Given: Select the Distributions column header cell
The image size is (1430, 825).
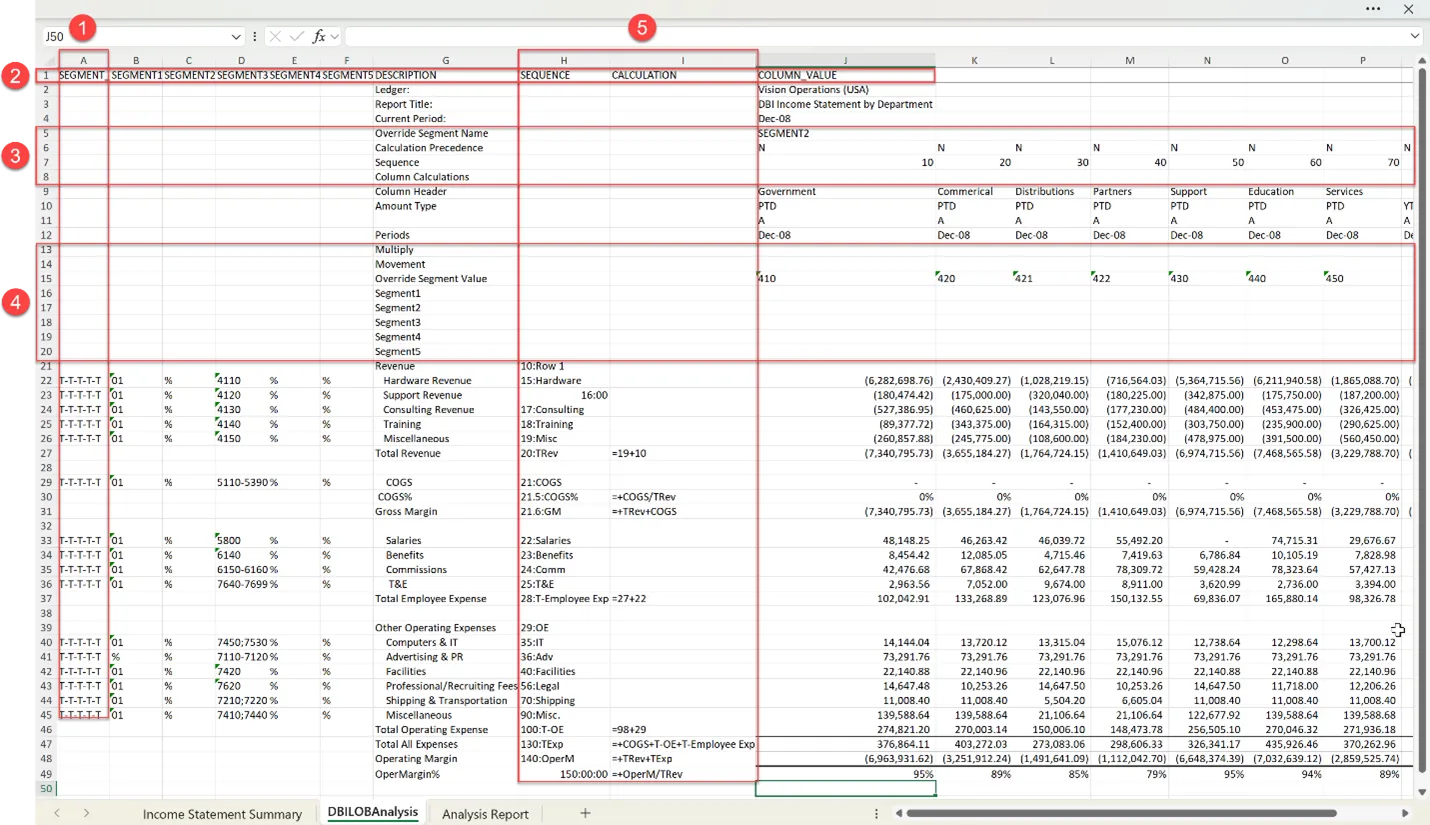Looking at the screenshot, I should (x=1052, y=191).
